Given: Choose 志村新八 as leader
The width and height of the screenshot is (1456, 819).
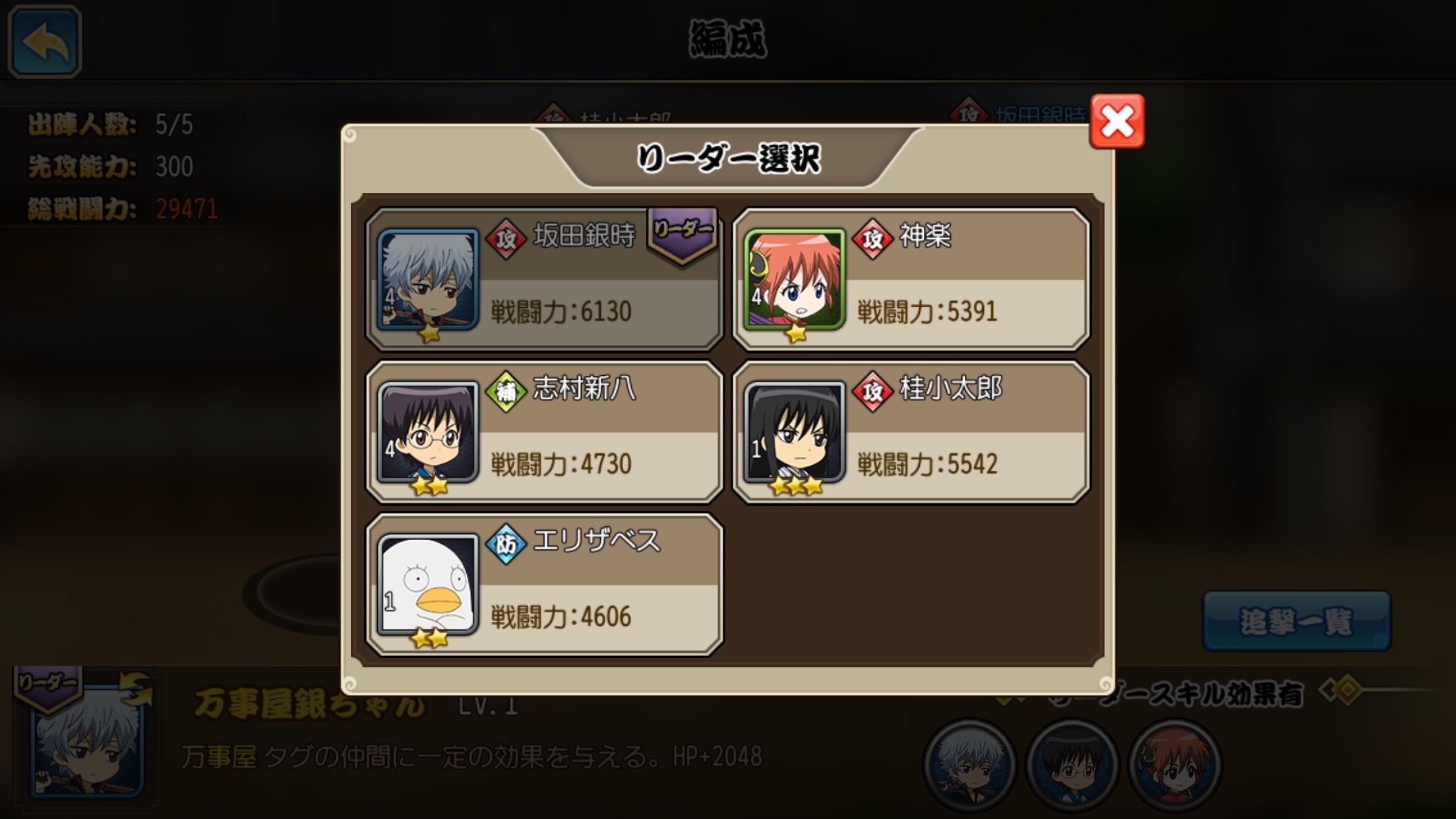Looking at the screenshot, I should coord(545,432).
